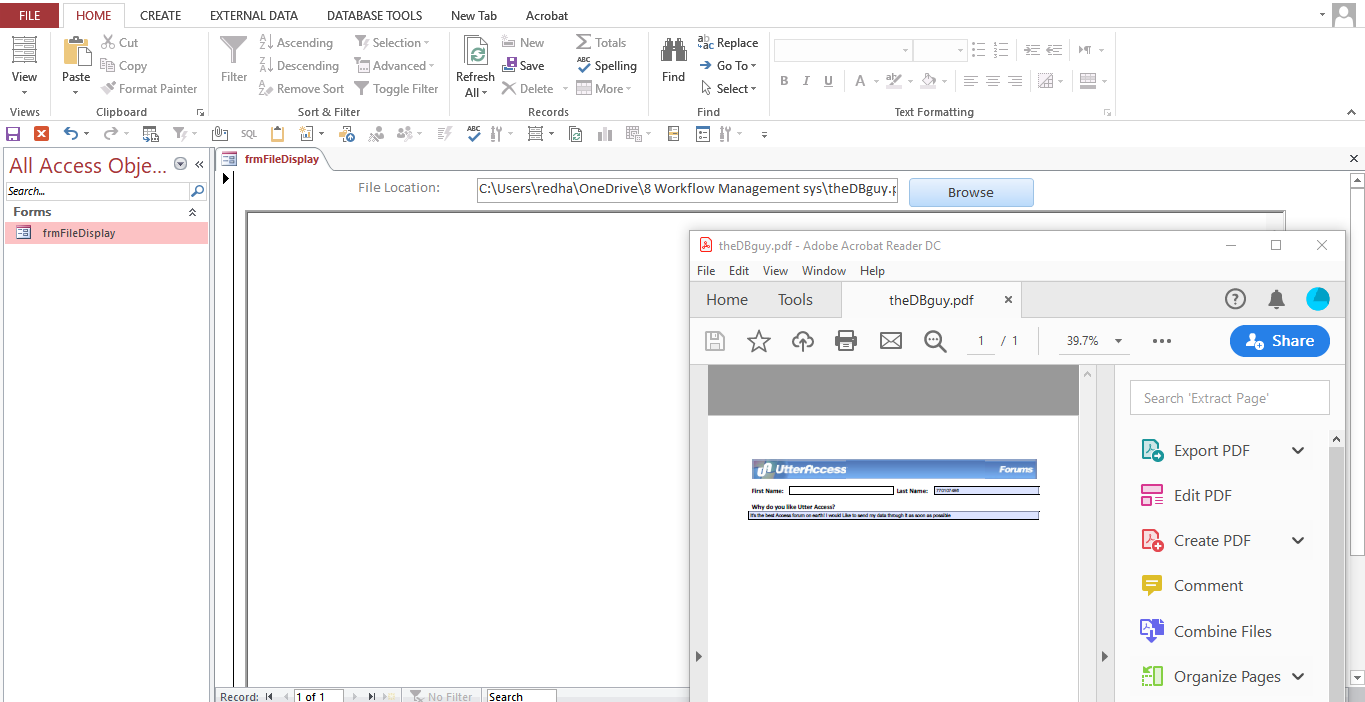Expand the Organize Pages tool chevron
The image size is (1365, 702).
(1298, 677)
